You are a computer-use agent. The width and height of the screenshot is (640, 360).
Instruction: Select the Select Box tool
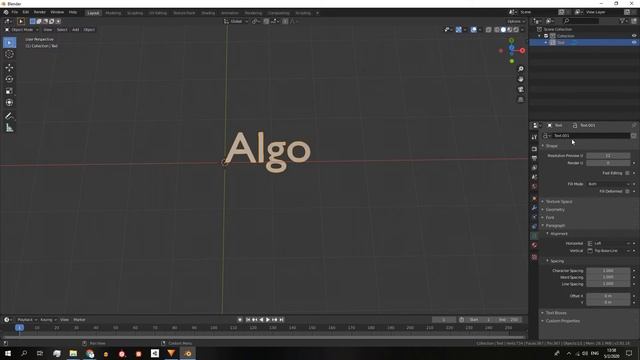[9, 42]
